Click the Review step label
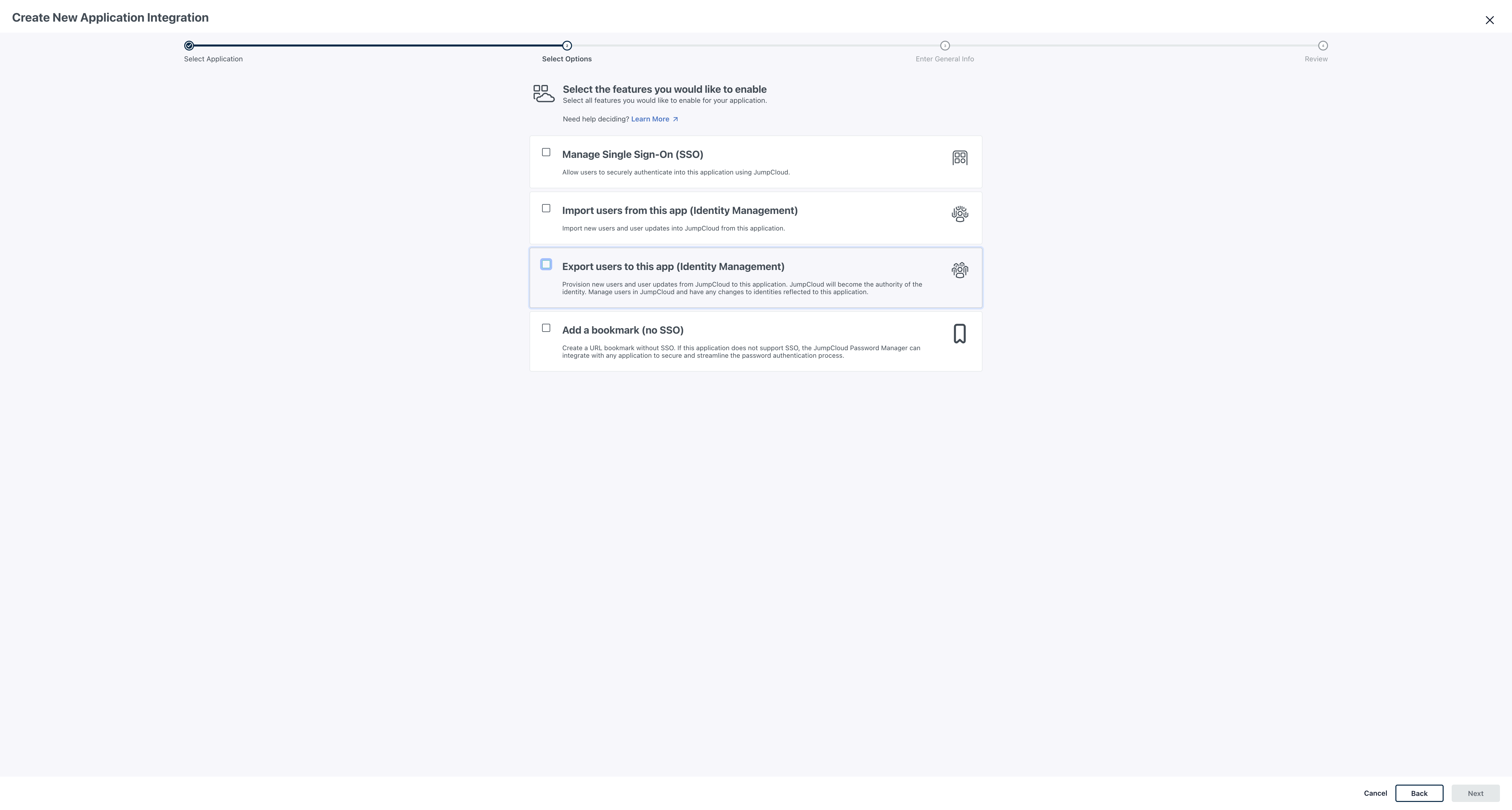Screen dimensions: 1512x810 [1316, 59]
